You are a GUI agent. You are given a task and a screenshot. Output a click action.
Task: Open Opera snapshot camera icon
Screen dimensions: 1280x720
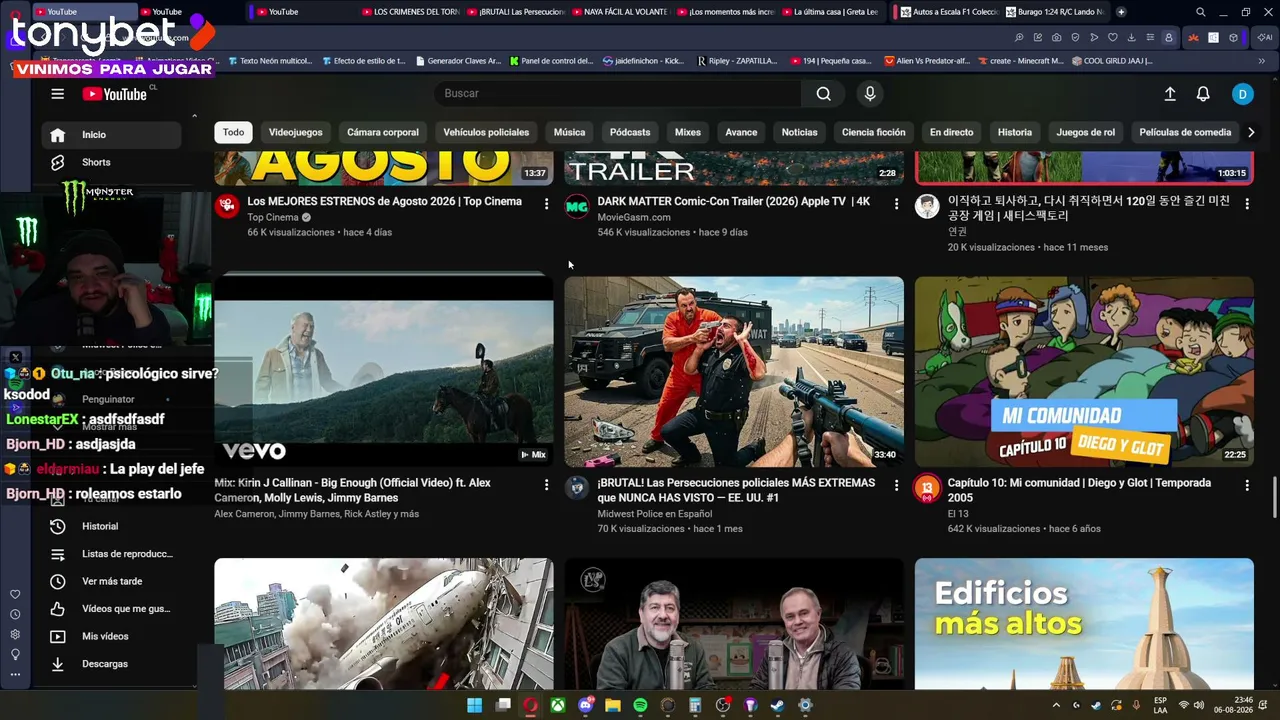(1056, 38)
